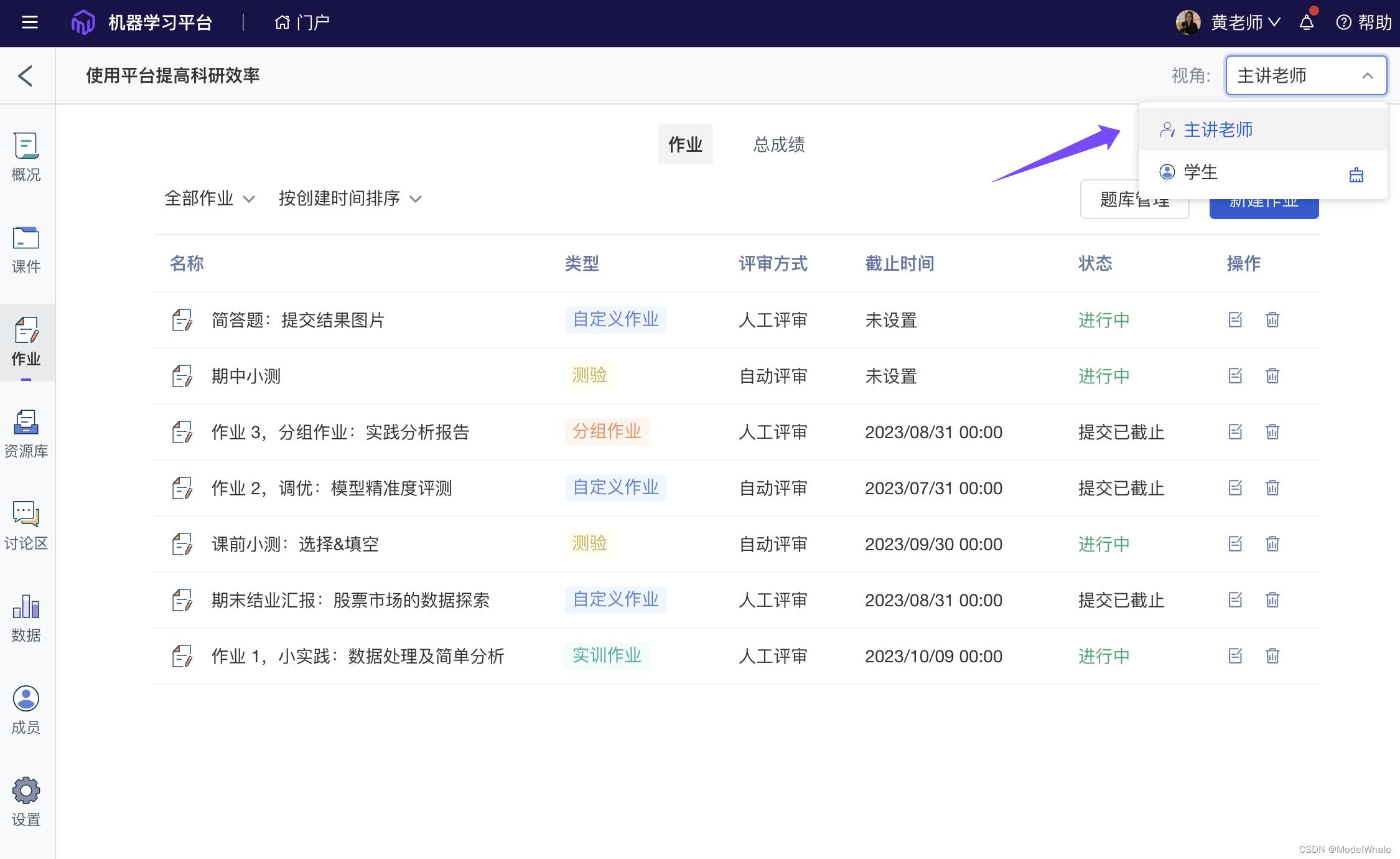Open 讨论区 discussion area icon
The image size is (1400, 859).
click(x=26, y=525)
